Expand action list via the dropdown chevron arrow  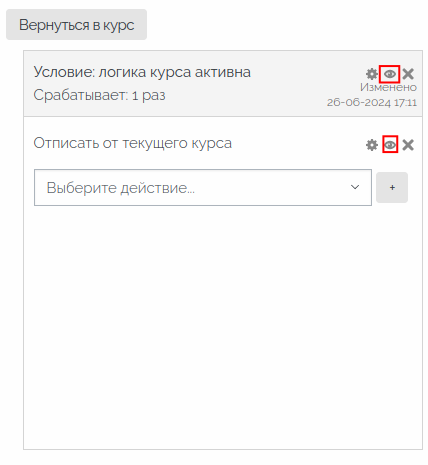click(355, 187)
